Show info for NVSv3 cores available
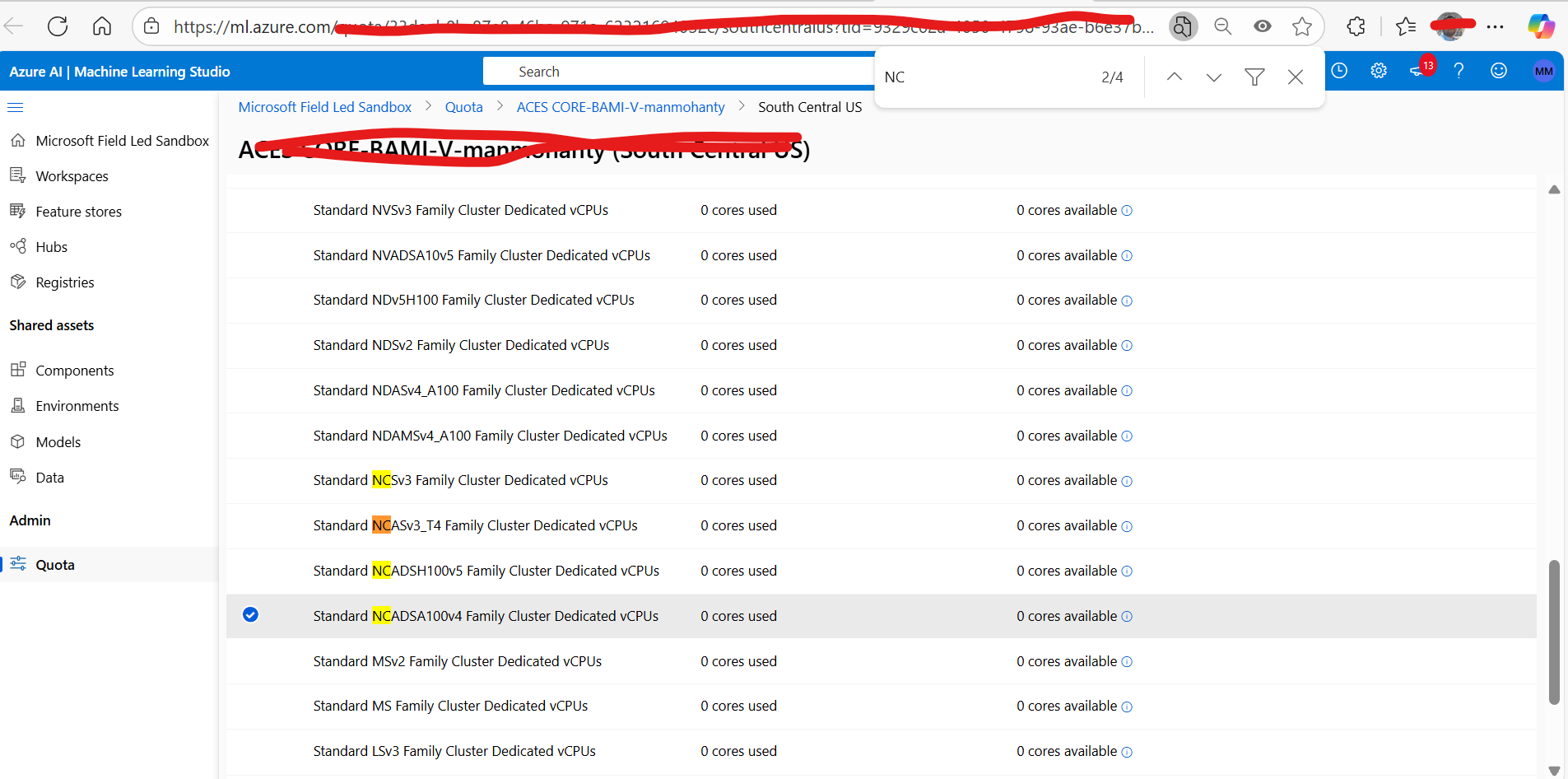This screenshot has height=779, width=1568. (x=1127, y=211)
